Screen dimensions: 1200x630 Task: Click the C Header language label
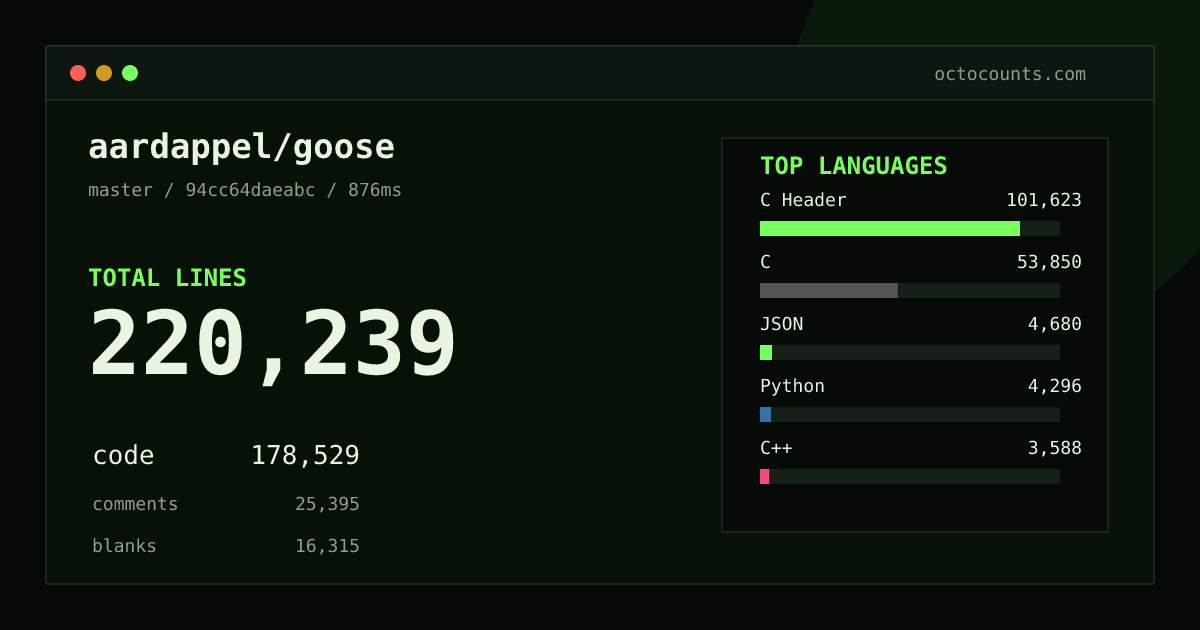tap(803, 200)
